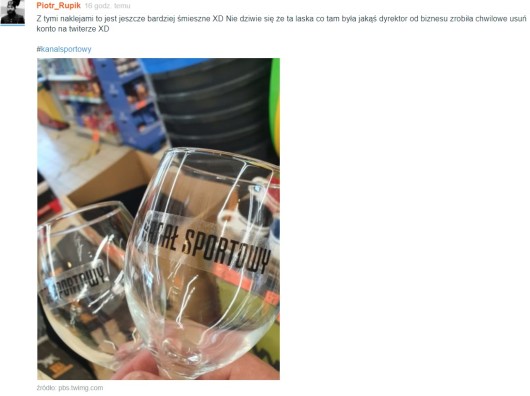Viewport: 530px width, 396px height.
Task: Follow the #kanalsportowy hashtag
Action: click(64, 49)
